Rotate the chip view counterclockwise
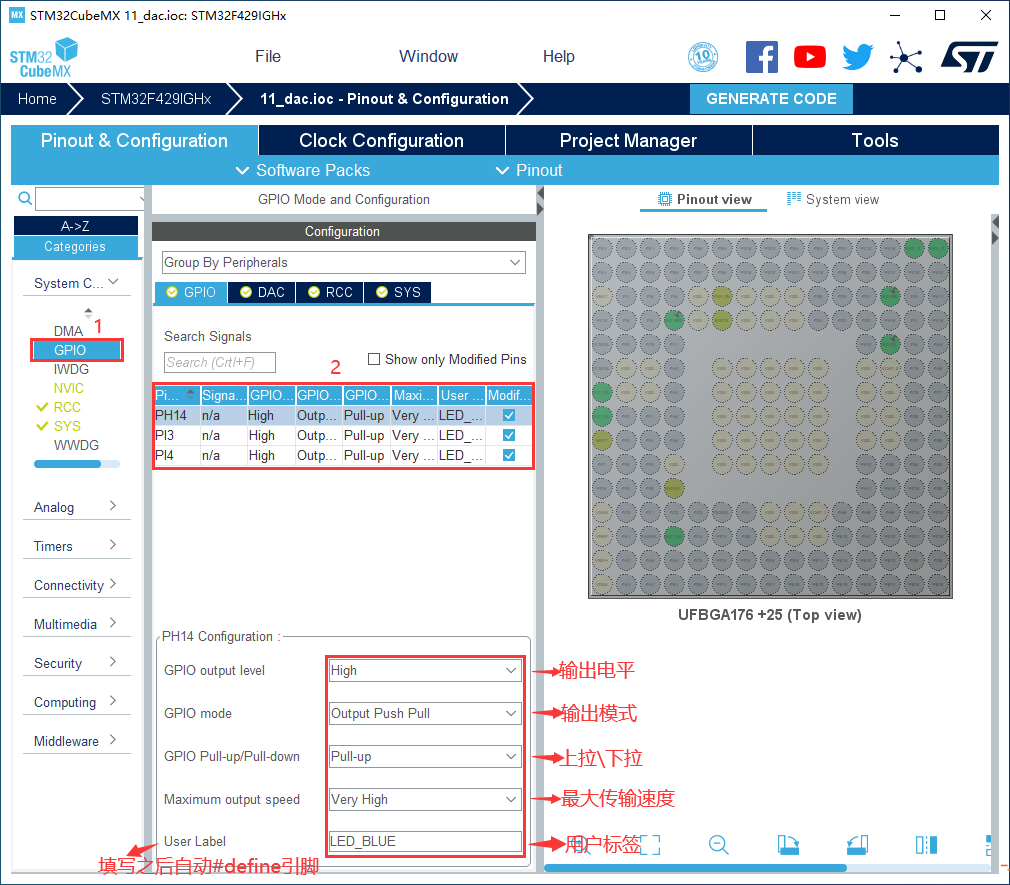Image resolution: width=1010 pixels, height=885 pixels. pyautogui.click(x=857, y=845)
